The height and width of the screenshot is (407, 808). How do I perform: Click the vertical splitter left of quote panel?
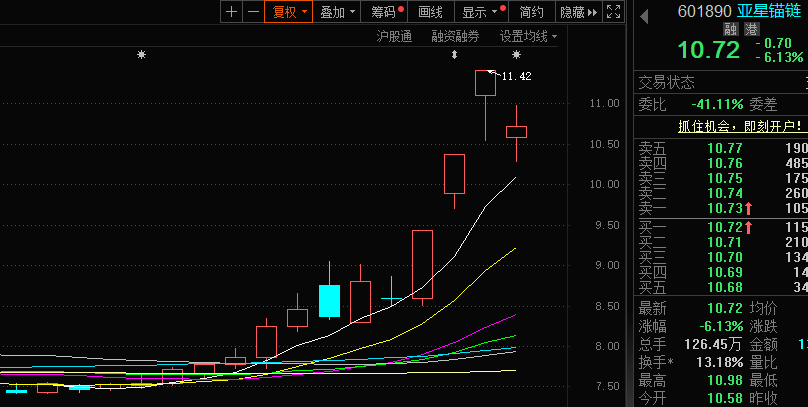click(631, 200)
